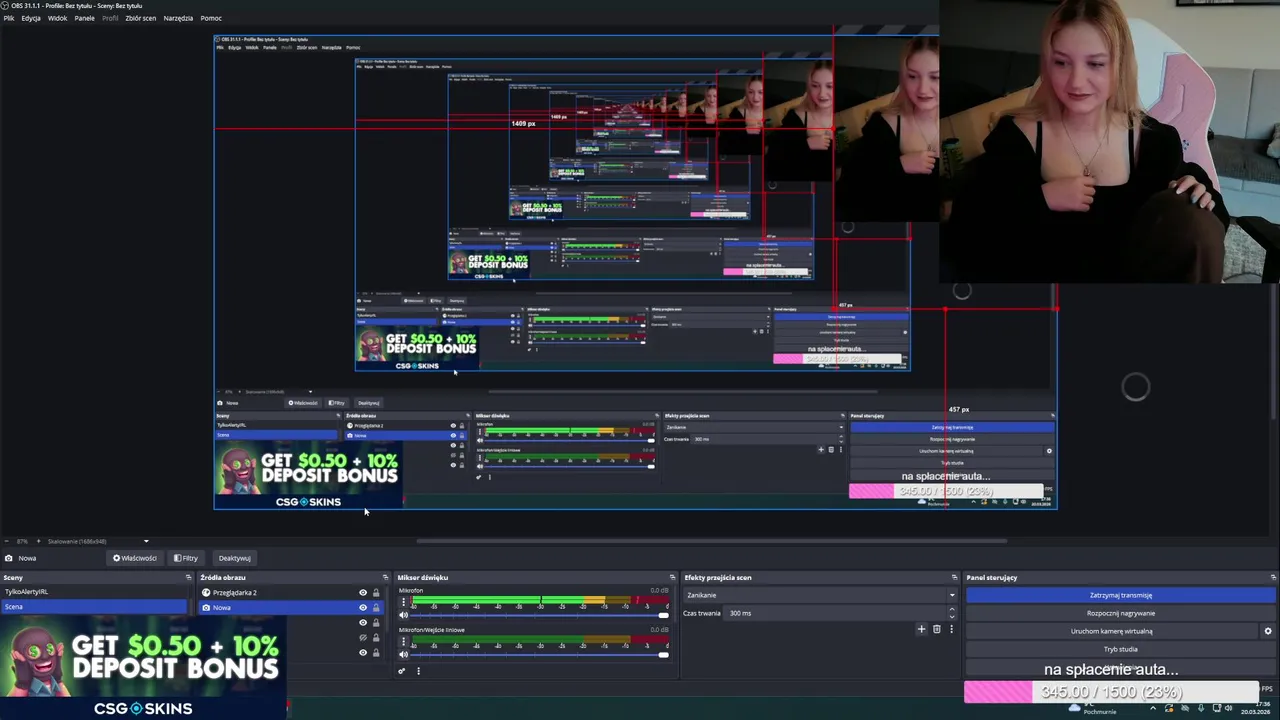Image resolution: width=1280 pixels, height=720 pixels.
Task: Click Uruchom kamerę wirtualną
Action: coord(1111,631)
